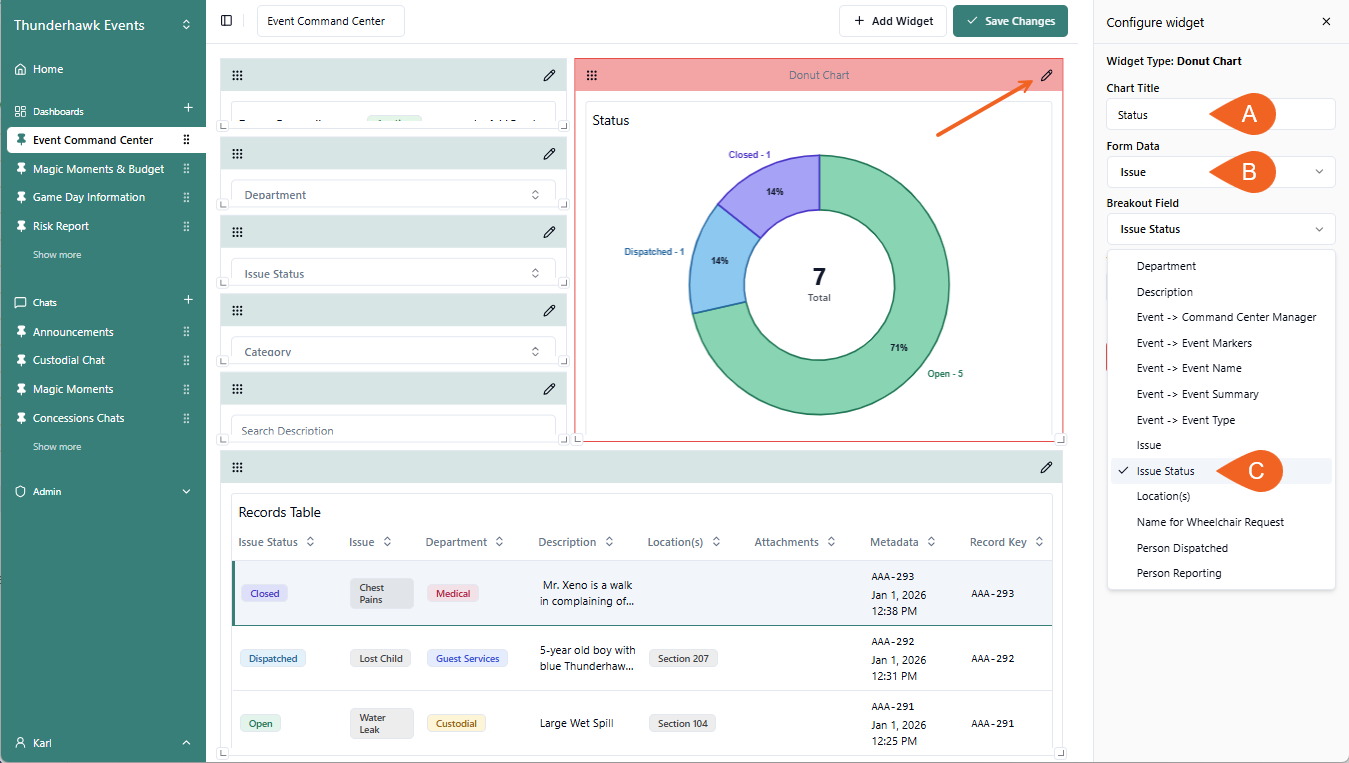Image resolution: width=1349 pixels, height=763 pixels.
Task: Choose Department from breakout field list
Action: pos(1166,266)
